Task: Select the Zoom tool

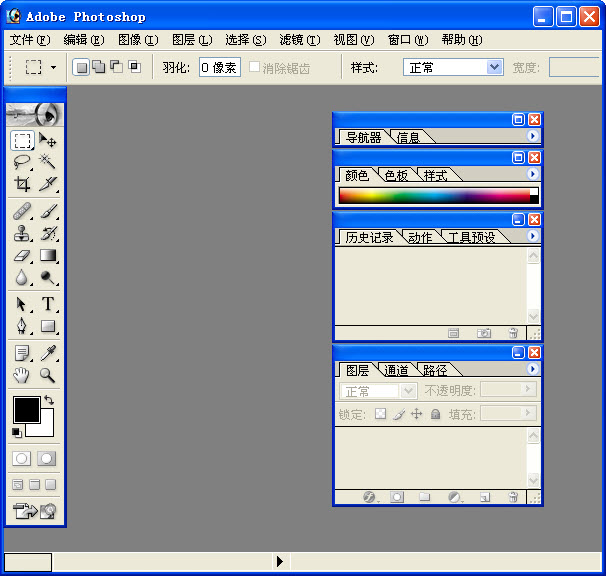Action: (48, 375)
